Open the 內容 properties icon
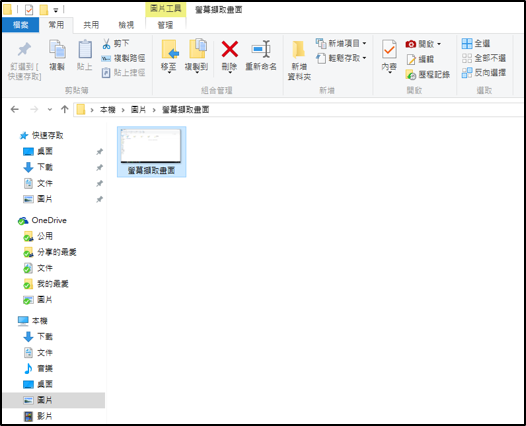 point(389,50)
